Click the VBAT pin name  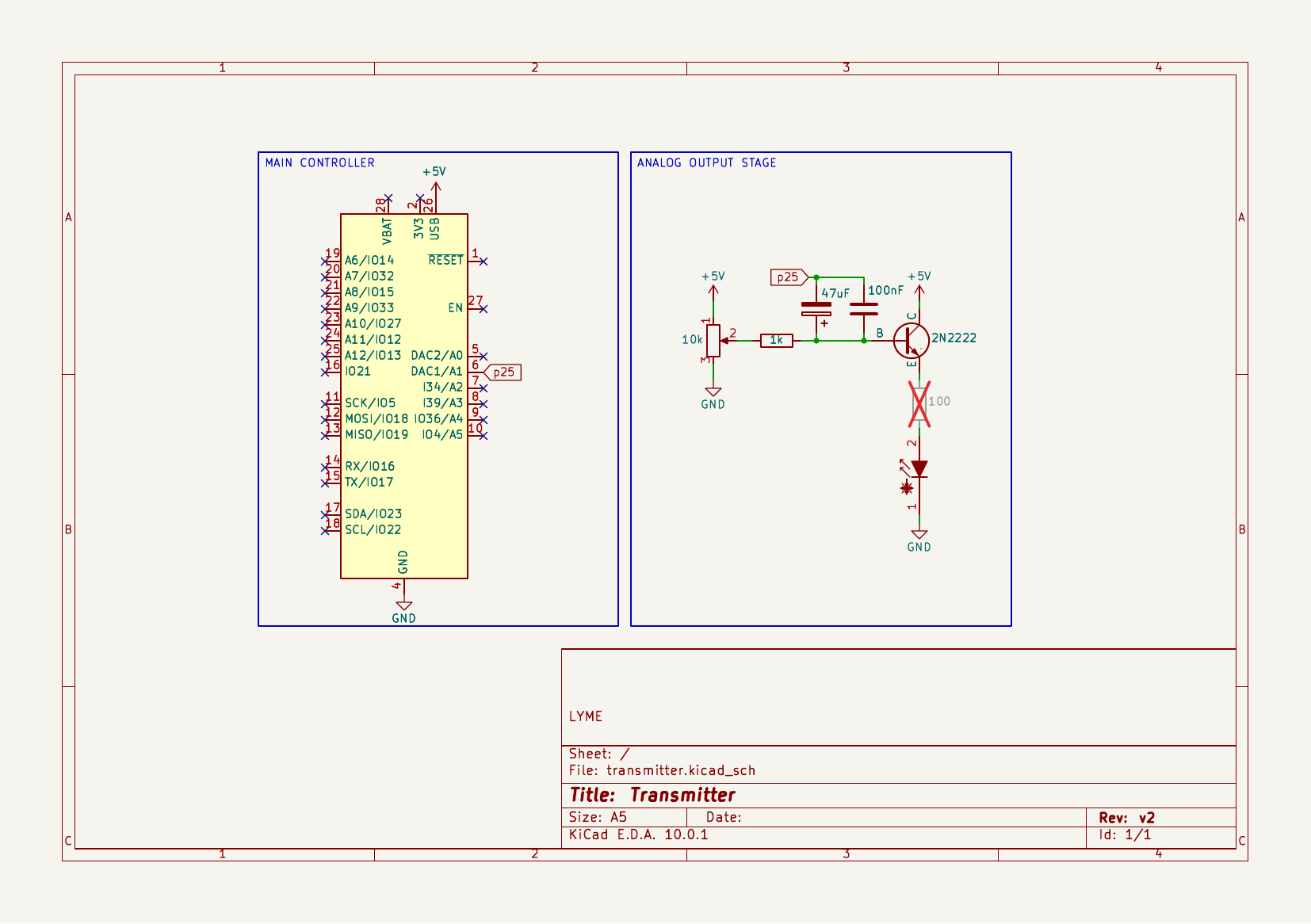coord(387,230)
